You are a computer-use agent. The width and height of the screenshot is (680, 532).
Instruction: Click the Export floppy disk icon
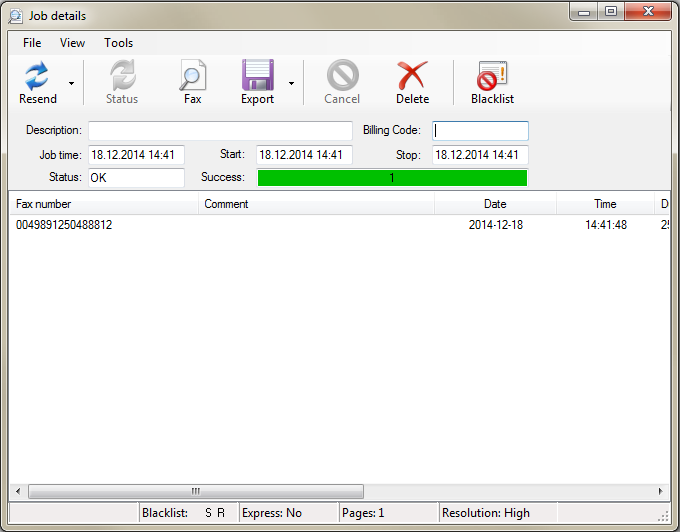pos(257,77)
